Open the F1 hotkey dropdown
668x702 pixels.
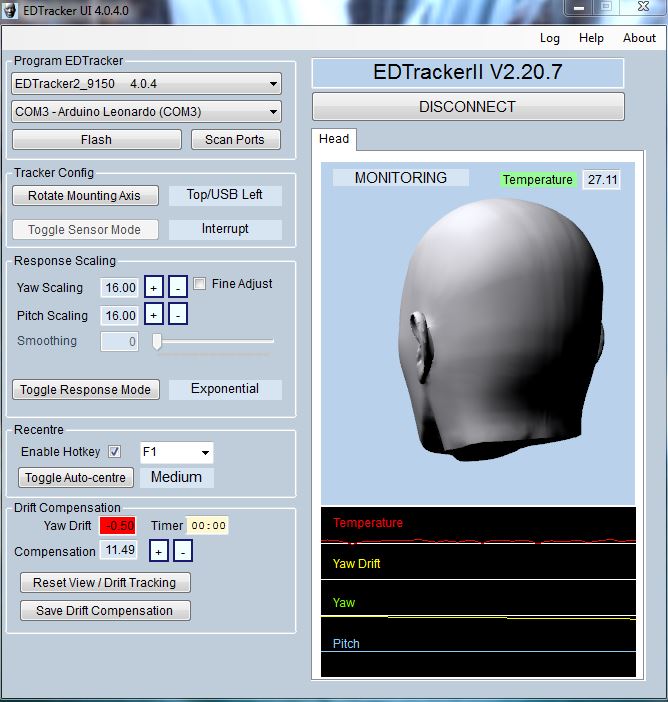click(x=177, y=452)
